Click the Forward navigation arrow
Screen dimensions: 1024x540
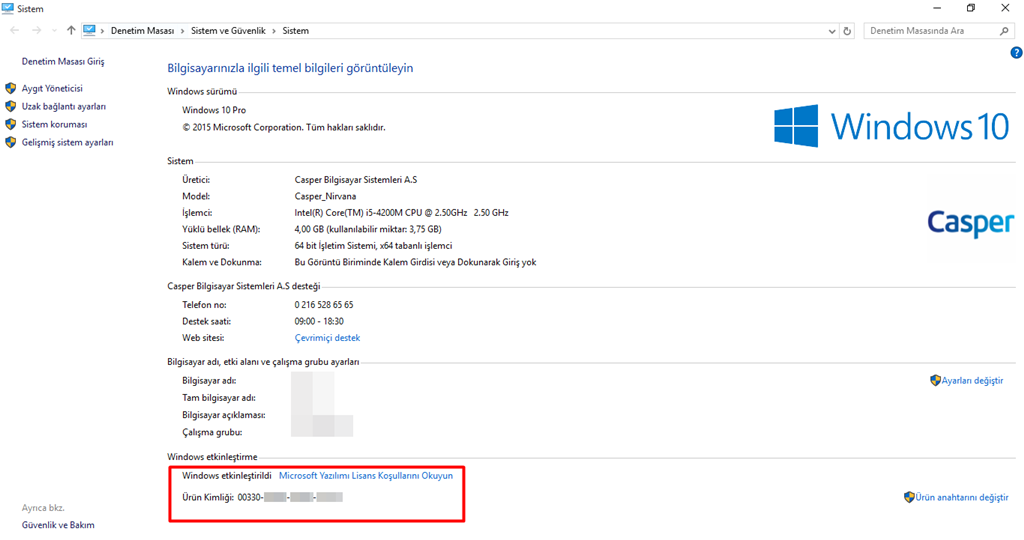[x=37, y=31]
